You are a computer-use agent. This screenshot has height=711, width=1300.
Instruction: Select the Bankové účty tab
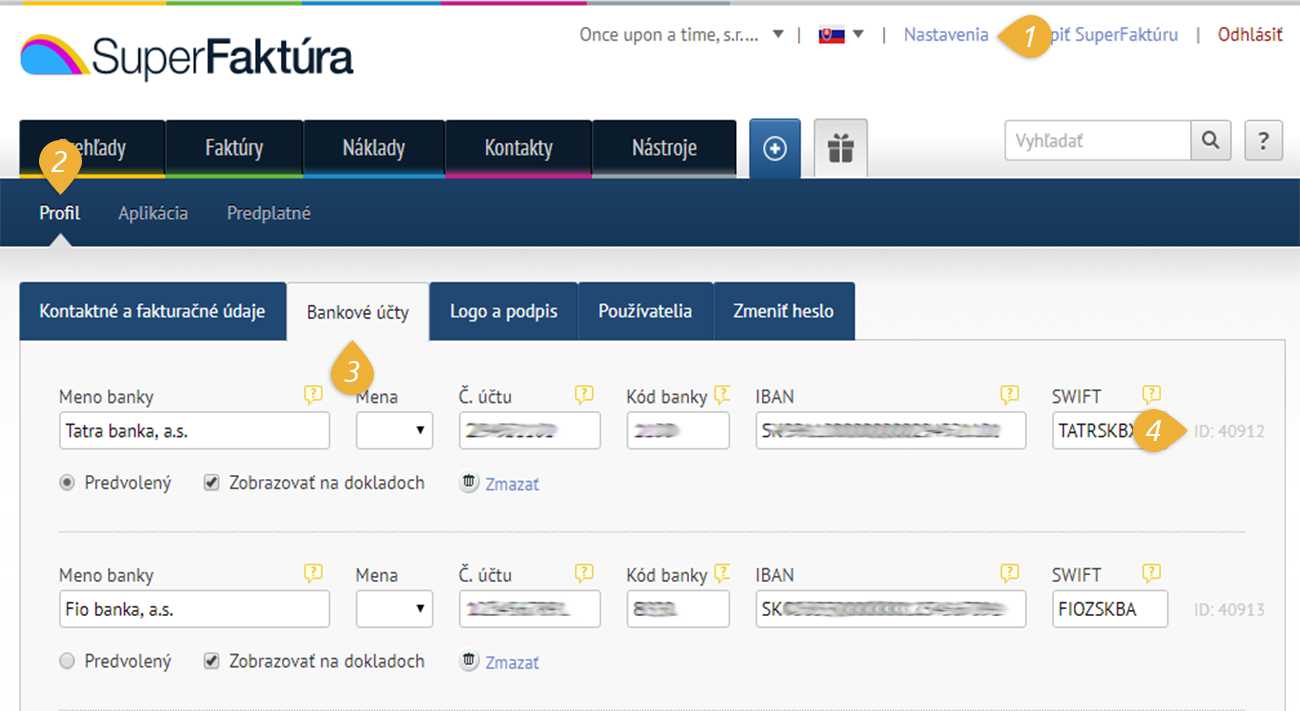[358, 312]
